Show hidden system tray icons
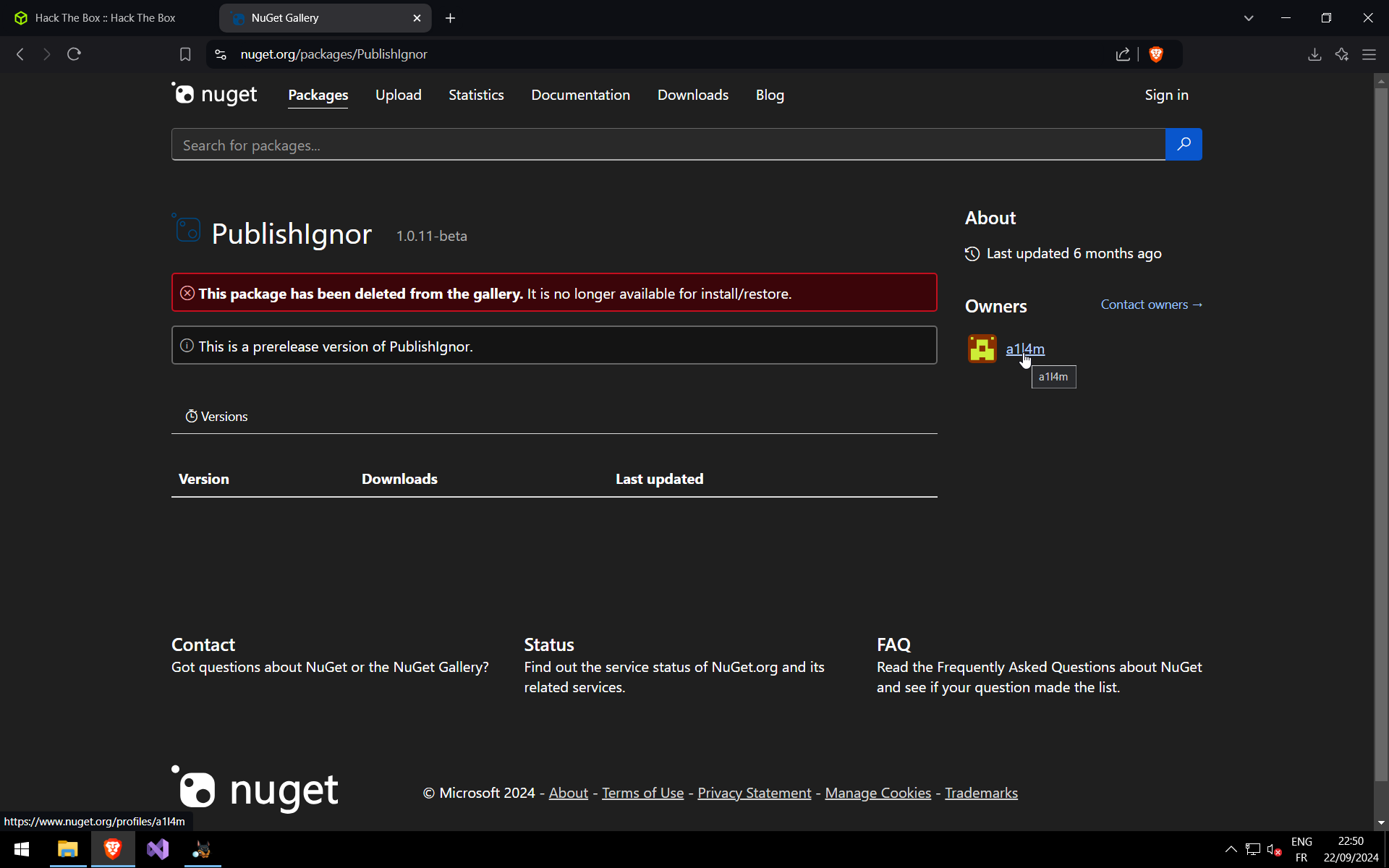This screenshot has width=1389, height=868. coord(1231,849)
